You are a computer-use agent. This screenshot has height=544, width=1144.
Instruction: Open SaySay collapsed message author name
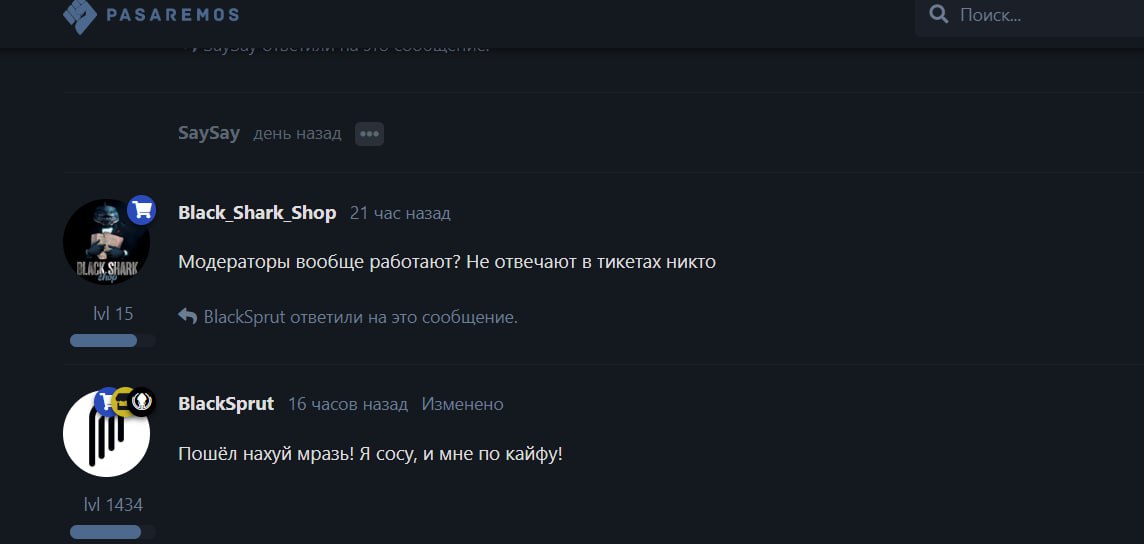point(209,134)
